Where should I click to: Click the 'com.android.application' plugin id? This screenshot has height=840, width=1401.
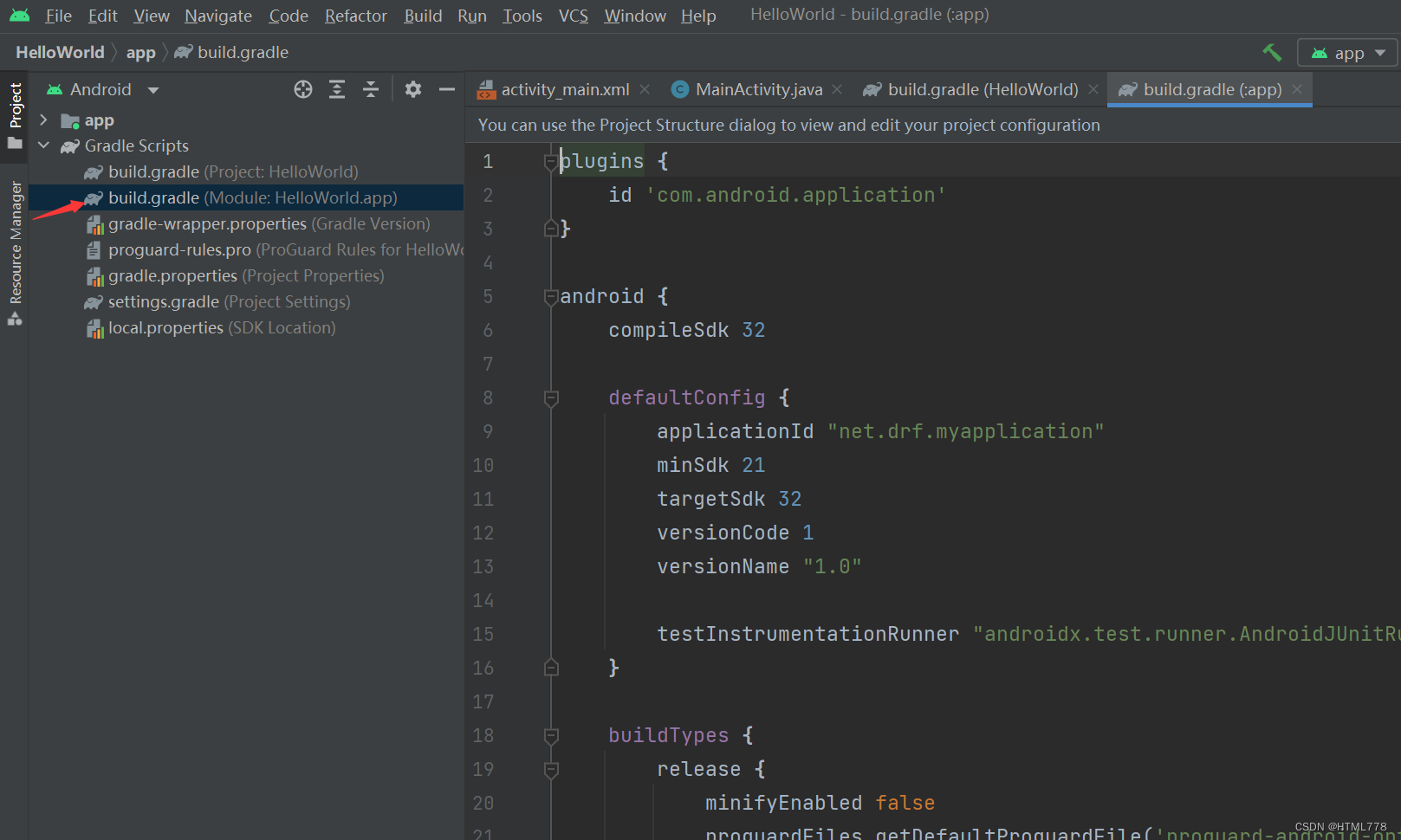[795, 195]
